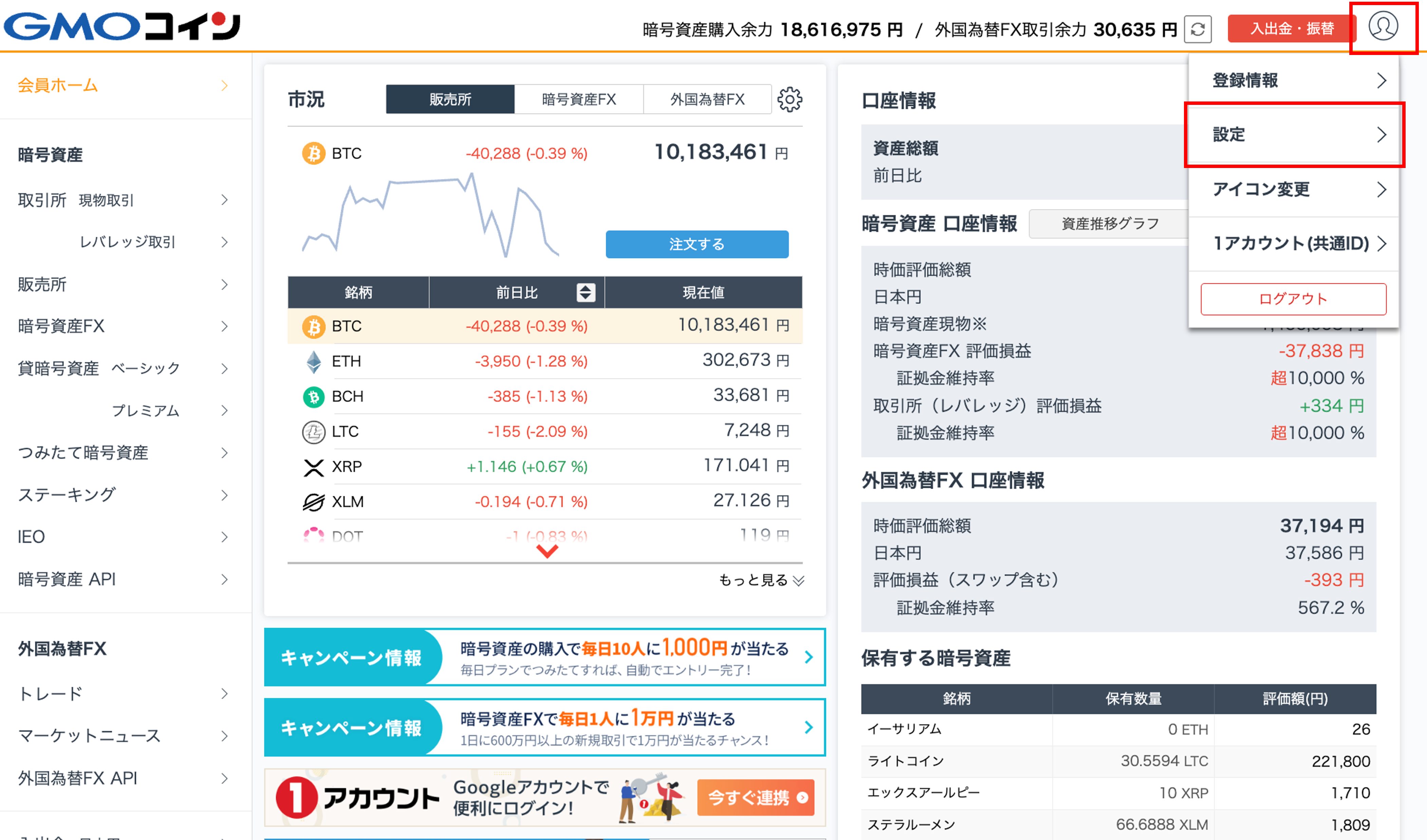Click 資産推移グラフ button

pyautogui.click(x=1110, y=224)
